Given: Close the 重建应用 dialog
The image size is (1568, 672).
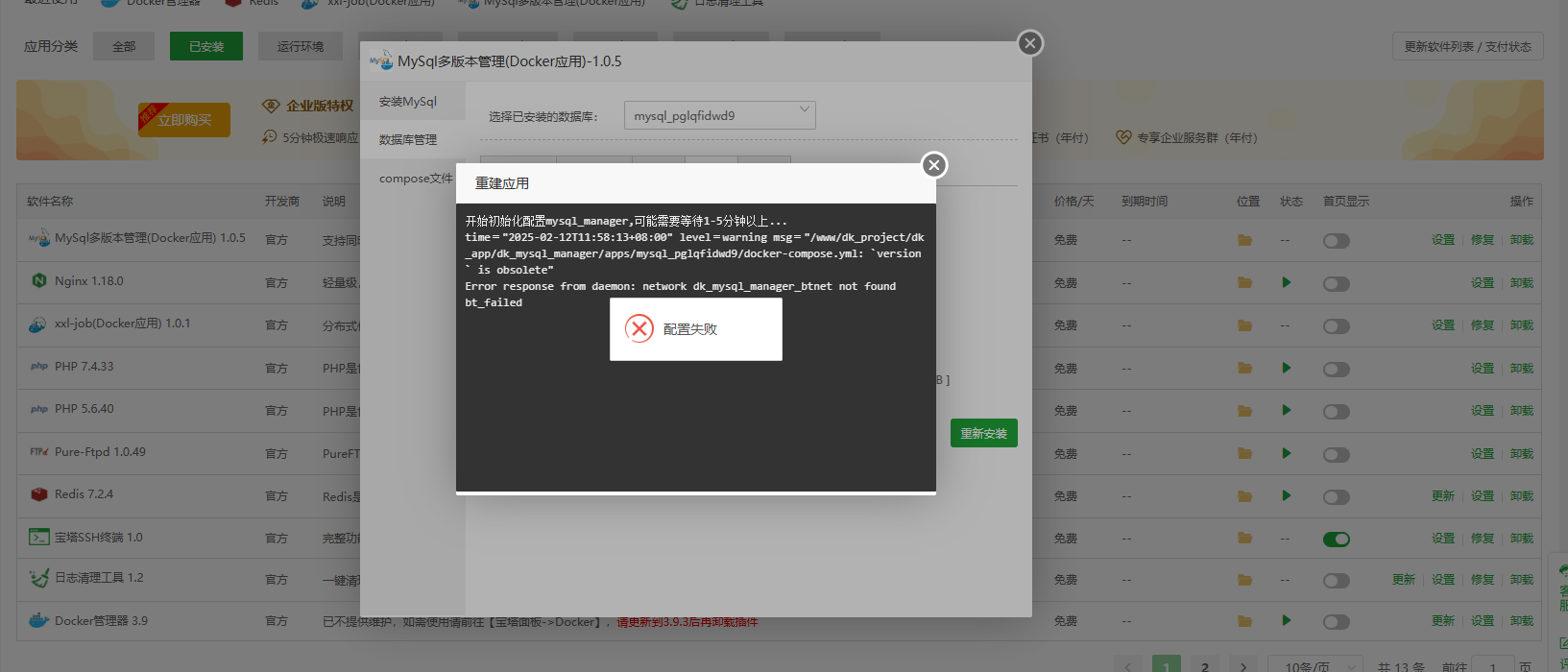Looking at the screenshot, I should tap(934, 165).
